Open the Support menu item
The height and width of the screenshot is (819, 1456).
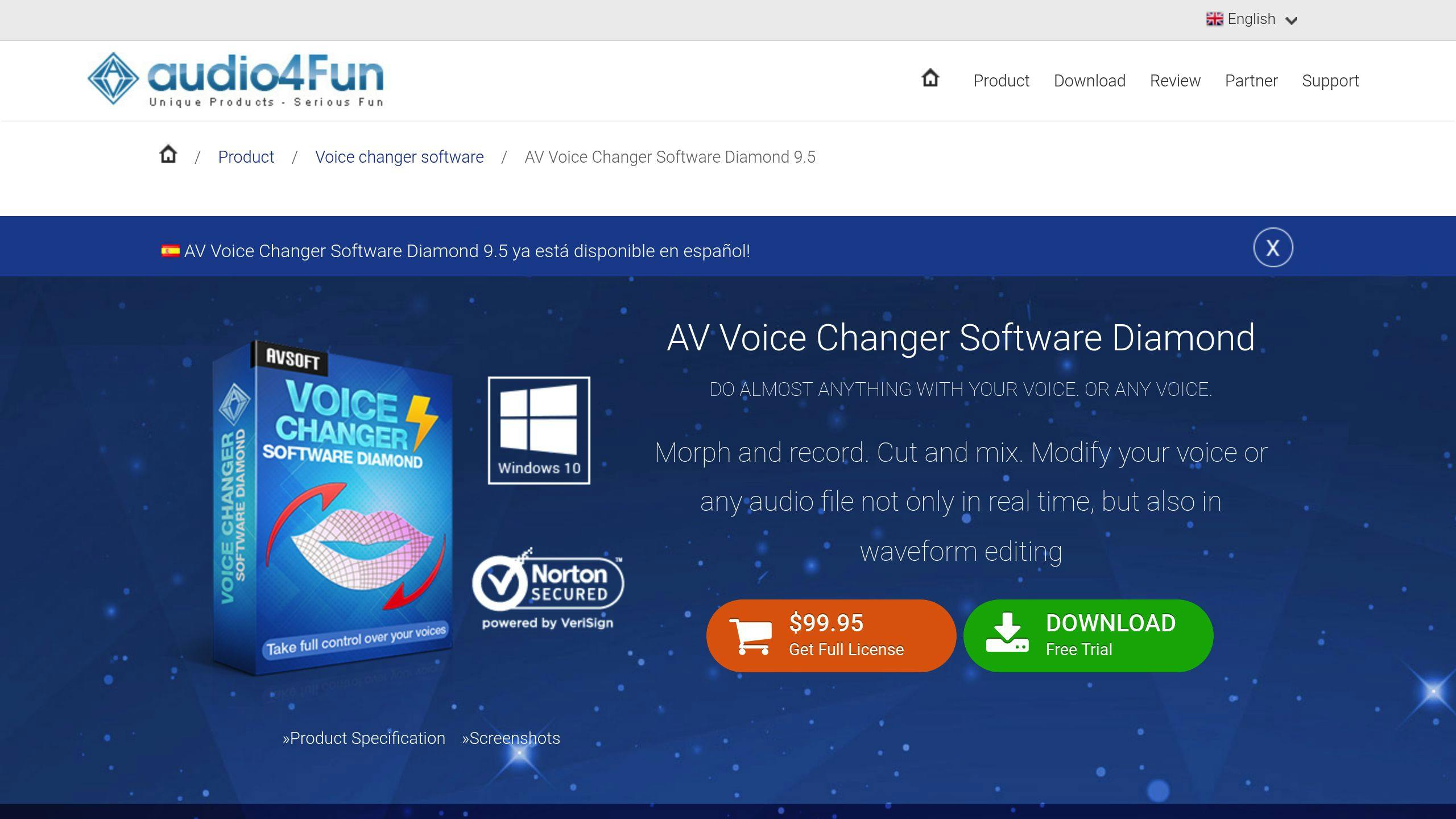point(1330,81)
